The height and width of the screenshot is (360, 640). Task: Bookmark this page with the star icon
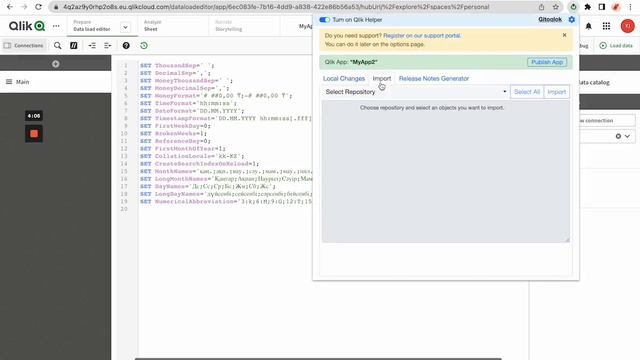(556, 7)
